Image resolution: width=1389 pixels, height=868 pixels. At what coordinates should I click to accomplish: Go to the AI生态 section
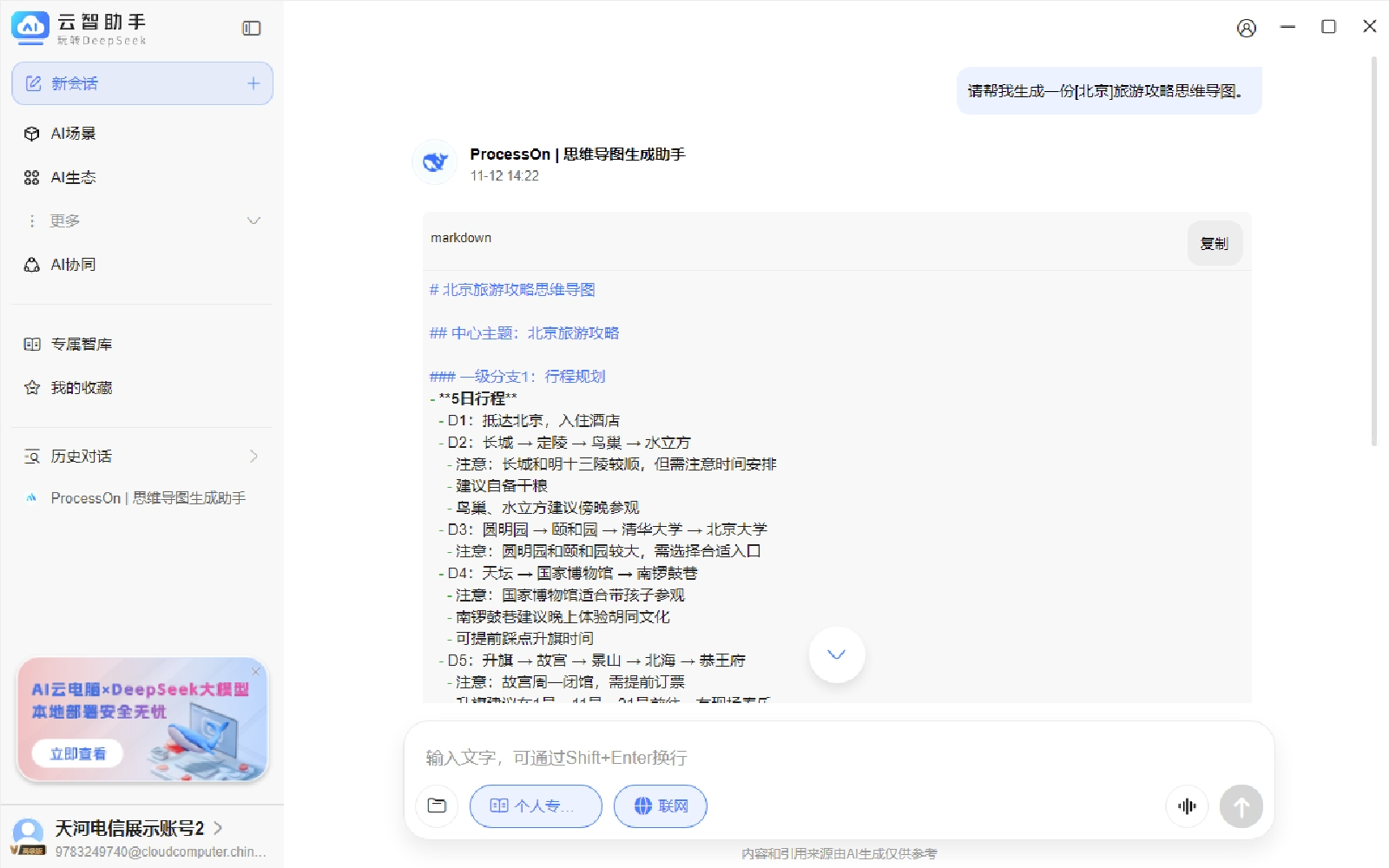point(73,177)
